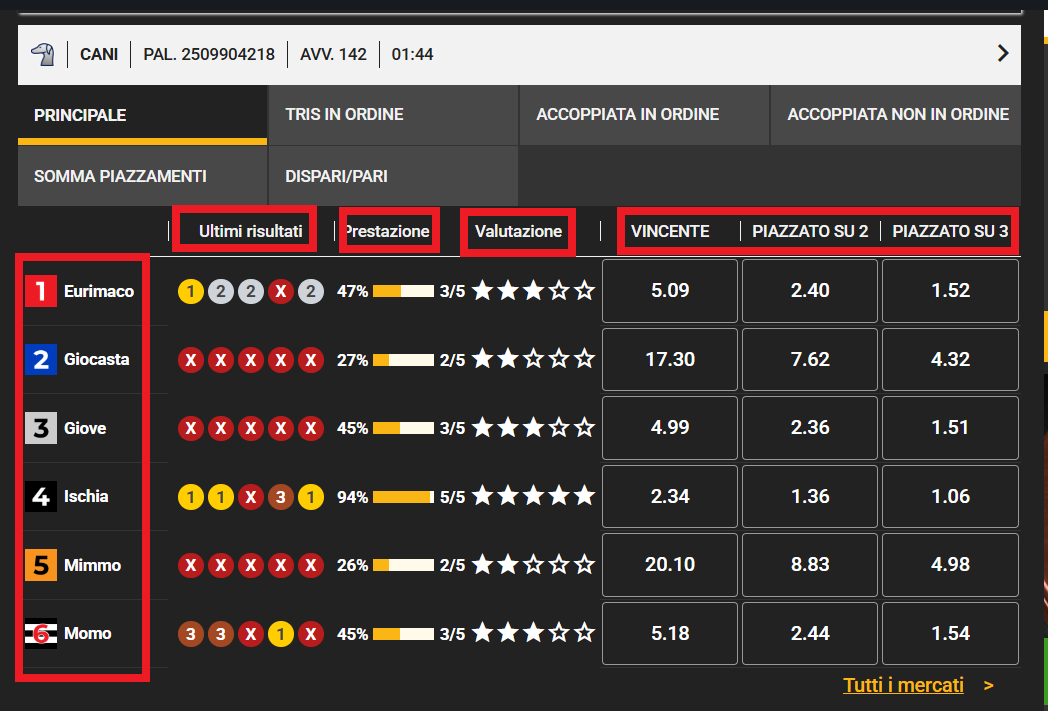The image size is (1048, 711).
Task: Switch to SOMMA PIAZZAMENTI tab
Action: click(142, 176)
